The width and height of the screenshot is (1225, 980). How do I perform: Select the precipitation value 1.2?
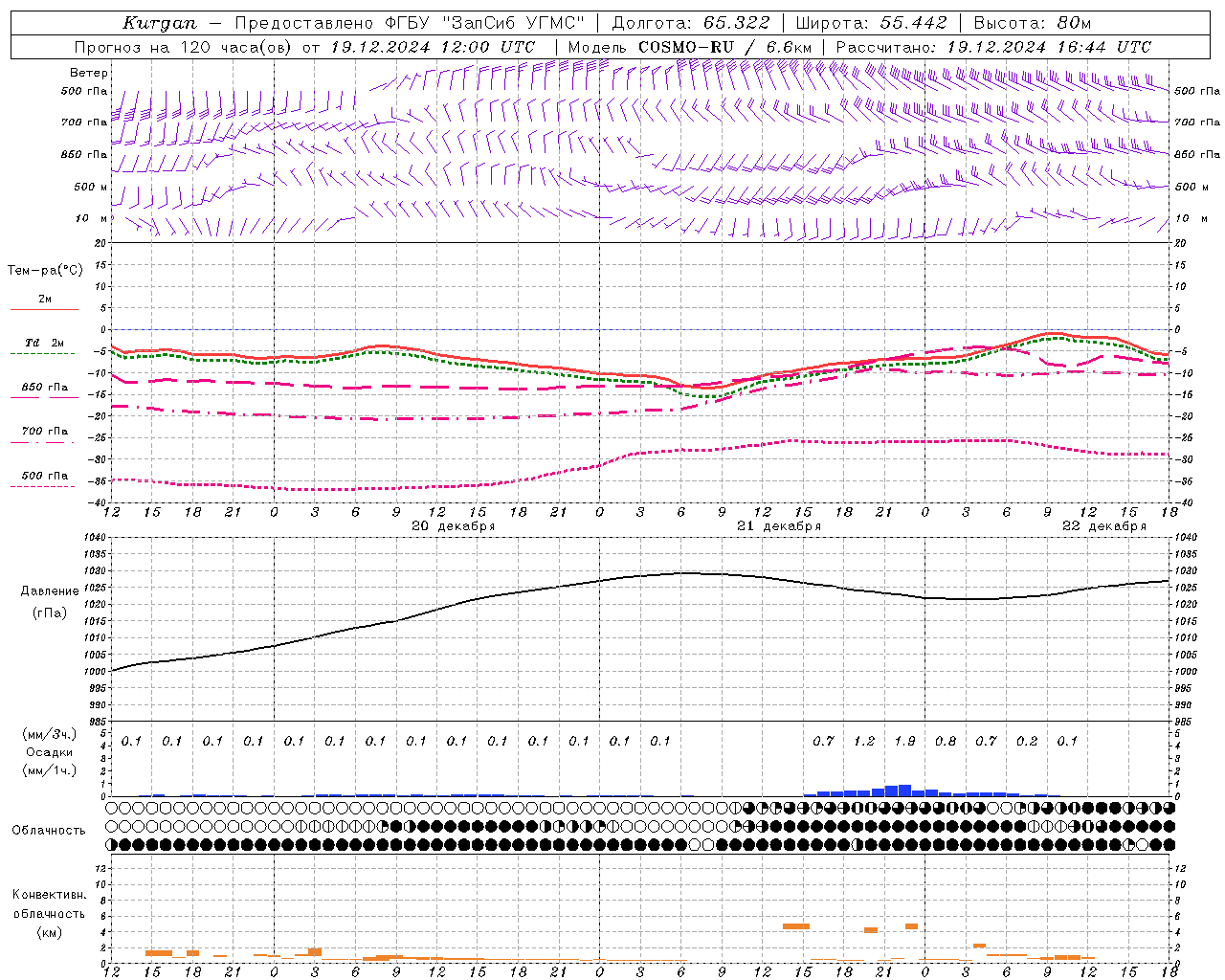point(864,741)
